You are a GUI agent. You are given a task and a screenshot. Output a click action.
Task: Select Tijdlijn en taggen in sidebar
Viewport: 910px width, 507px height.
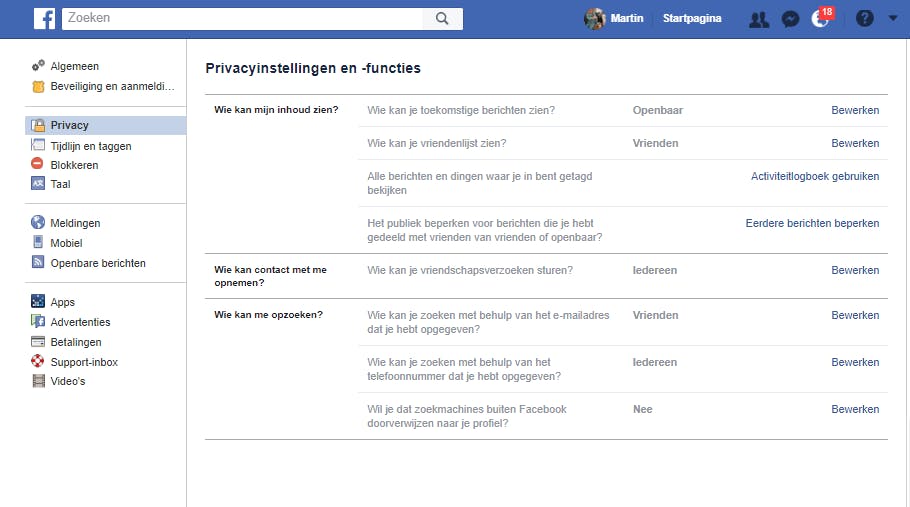tap(90, 146)
